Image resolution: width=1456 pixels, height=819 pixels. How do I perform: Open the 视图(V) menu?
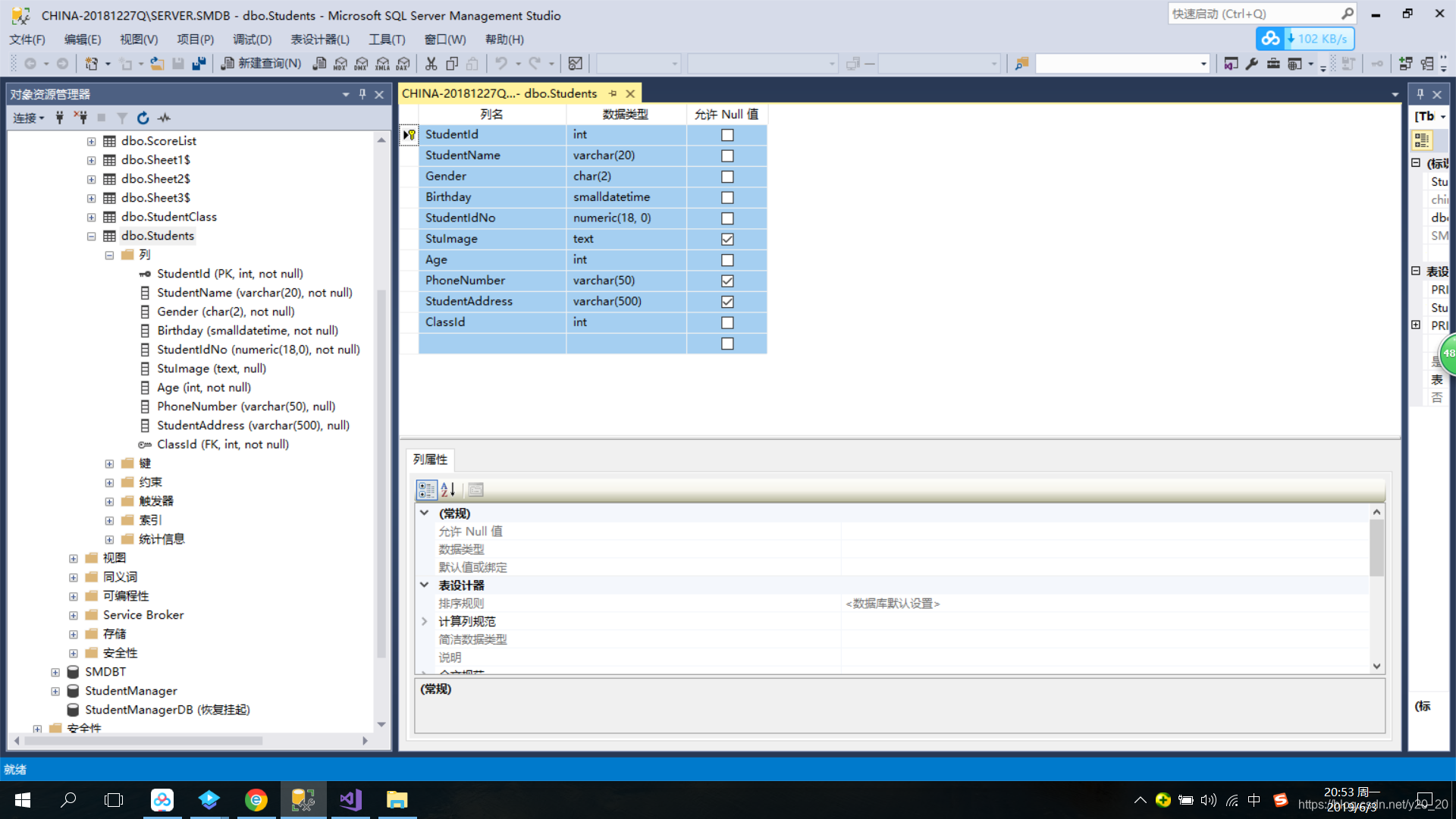tap(139, 39)
